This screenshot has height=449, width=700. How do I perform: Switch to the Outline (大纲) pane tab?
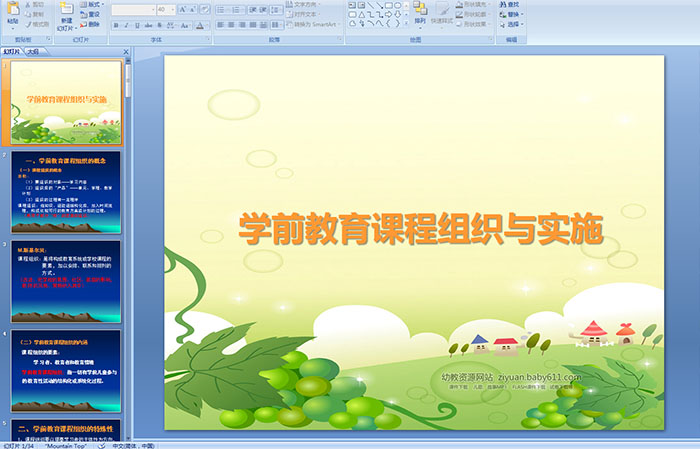point(33,52)
